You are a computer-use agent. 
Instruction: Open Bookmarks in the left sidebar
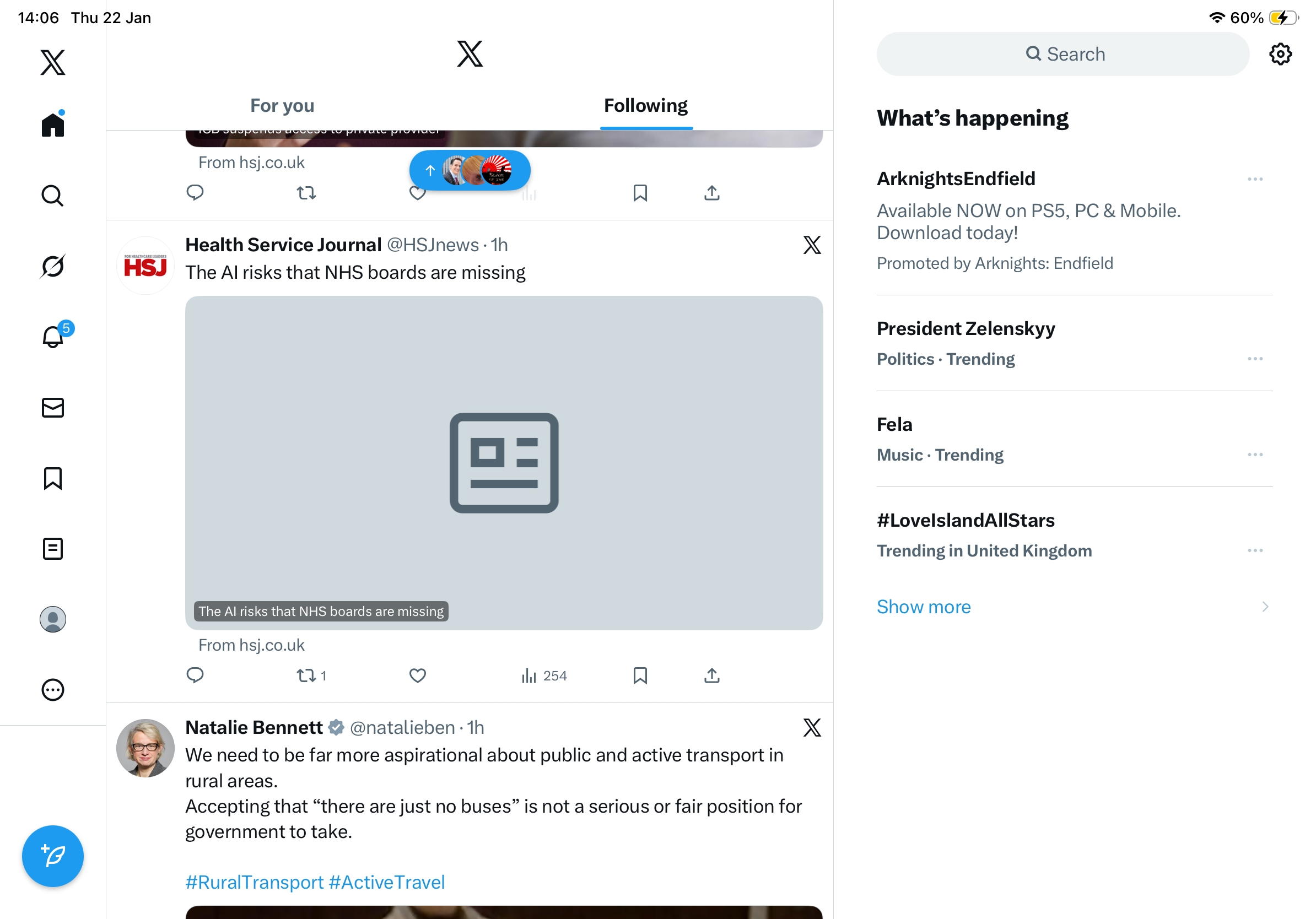click(x=53, y=478)
